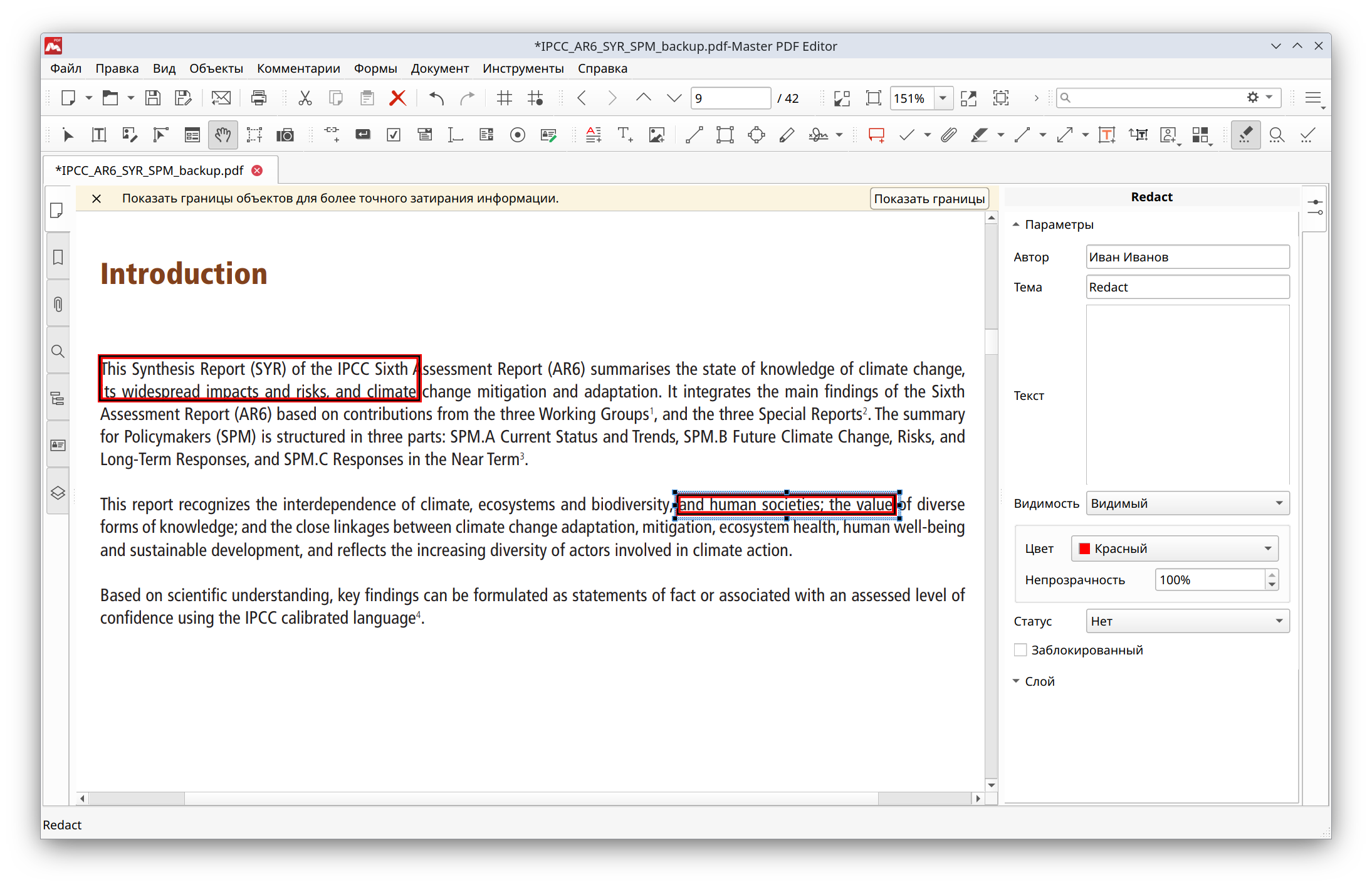
Task: Insert an image using picture icon
Action: (x=657, y=135)
